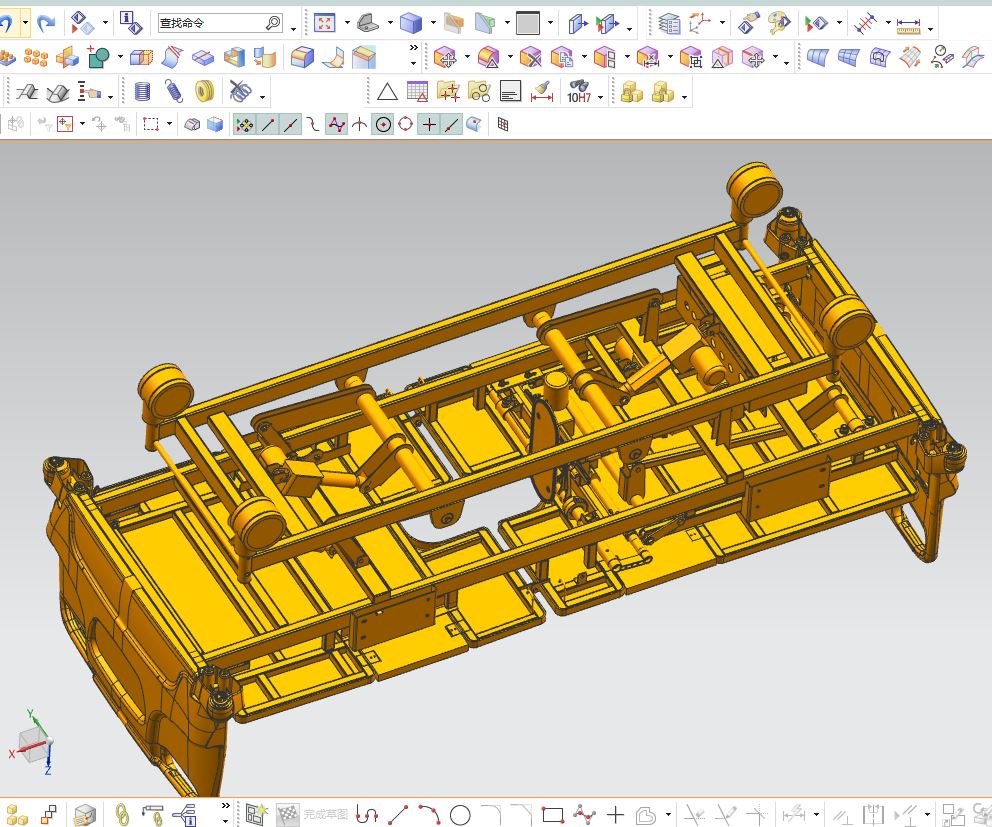This screenshot has height=827, width=992.
Task: Open the dropdown next to Fit view
Action: (347, 24)
